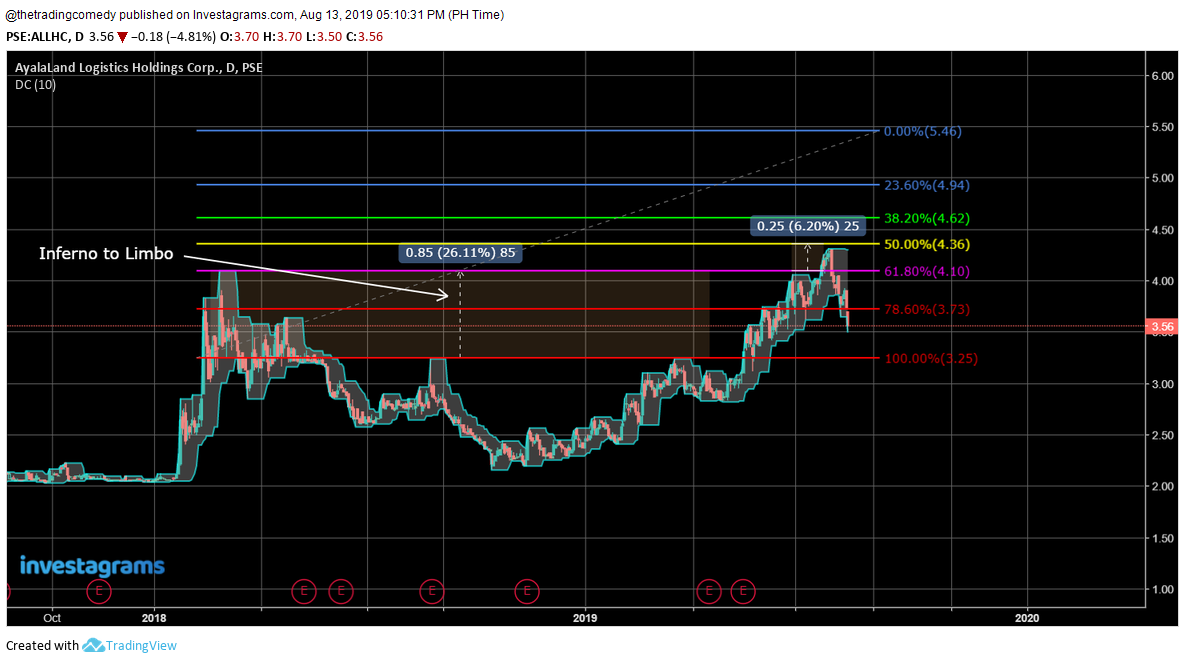Select the yellow 50.00%(4.36) Fibonacci label
This screenshot has height=663, width=1185.
[927, 245]
